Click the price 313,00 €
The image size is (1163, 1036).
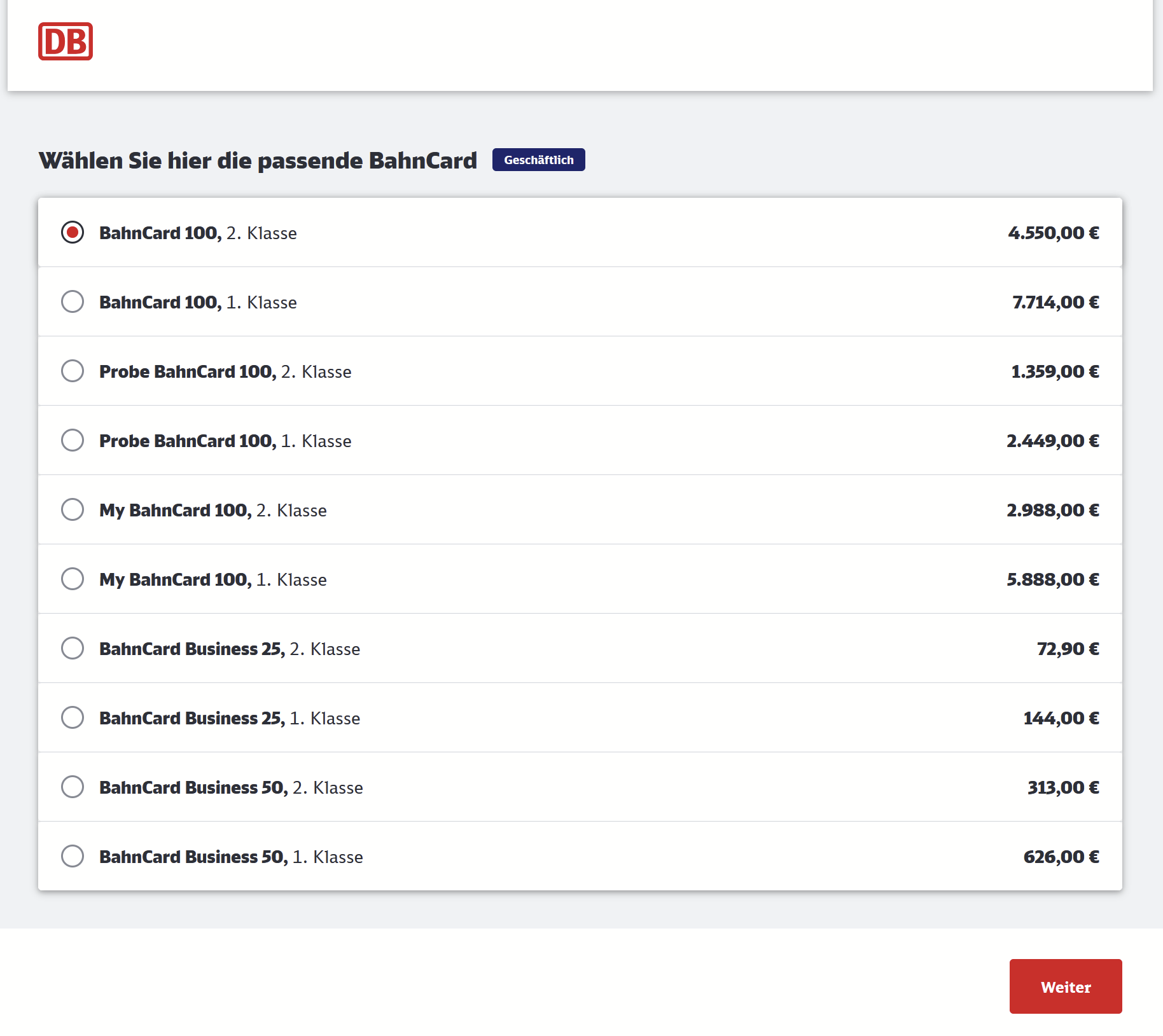1064,787
